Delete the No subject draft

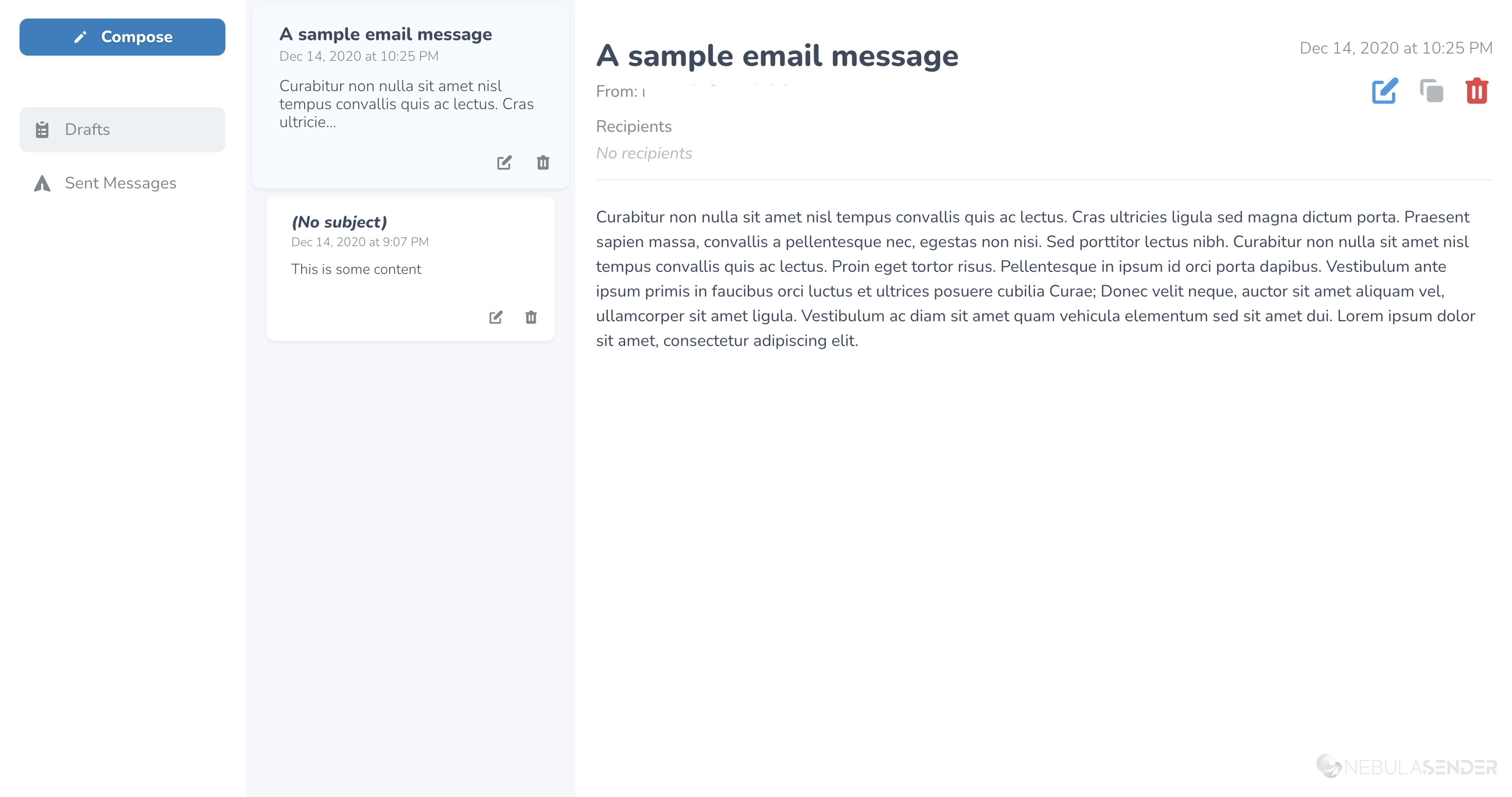531,317
